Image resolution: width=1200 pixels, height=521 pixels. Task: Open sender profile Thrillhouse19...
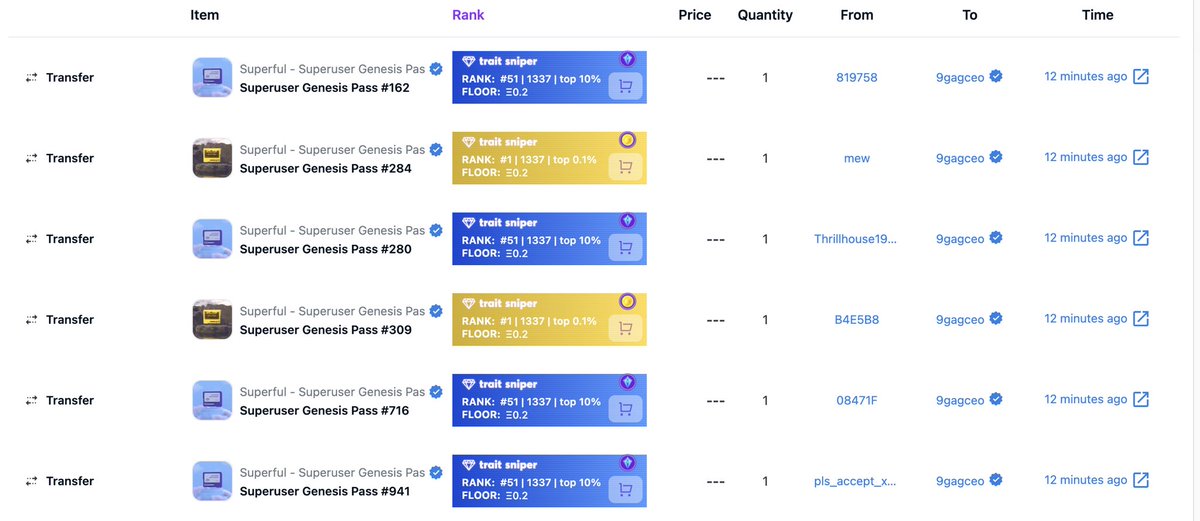click(x=856, y=239)
